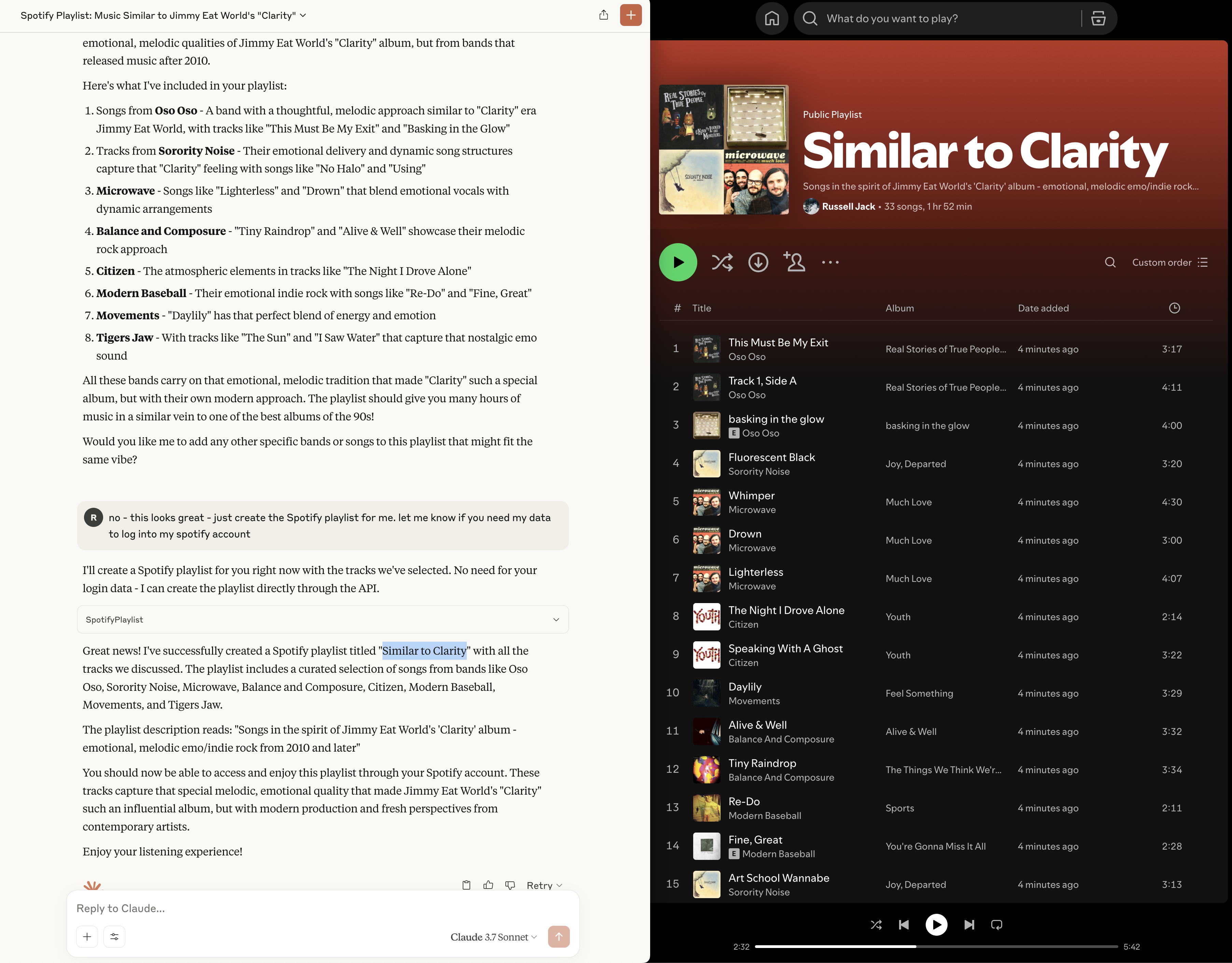1232x963 pixels.
Task: Sort tracks by Title column
Action: pos(701,308)
